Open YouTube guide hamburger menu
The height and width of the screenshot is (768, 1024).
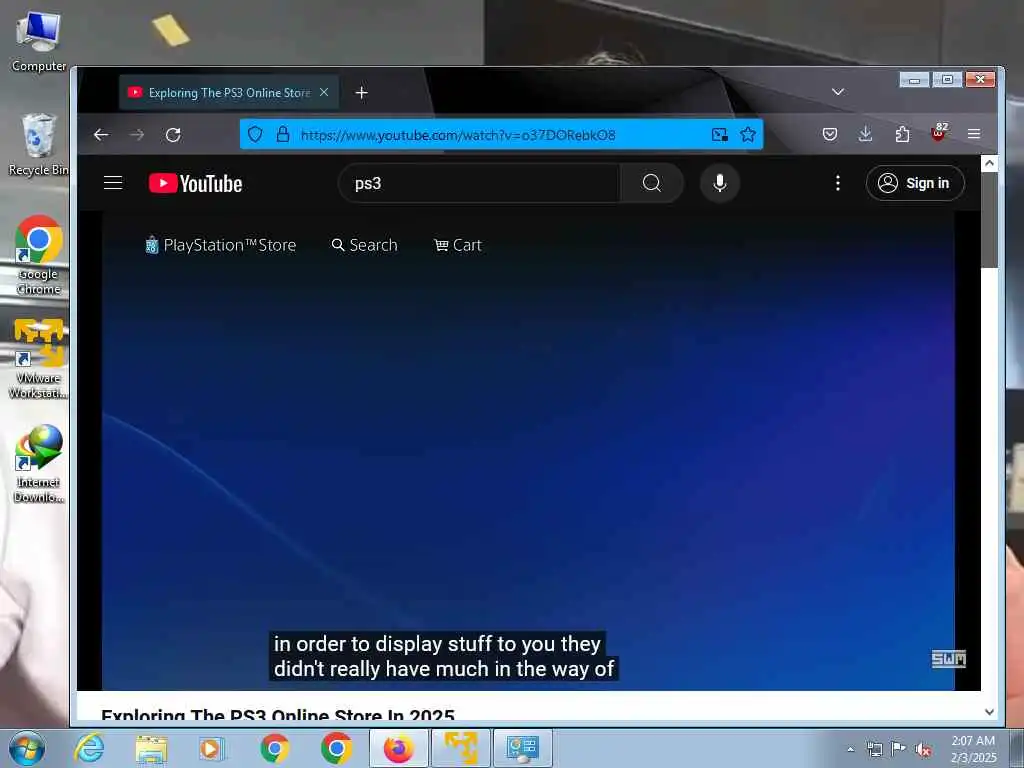click(113, 183)
